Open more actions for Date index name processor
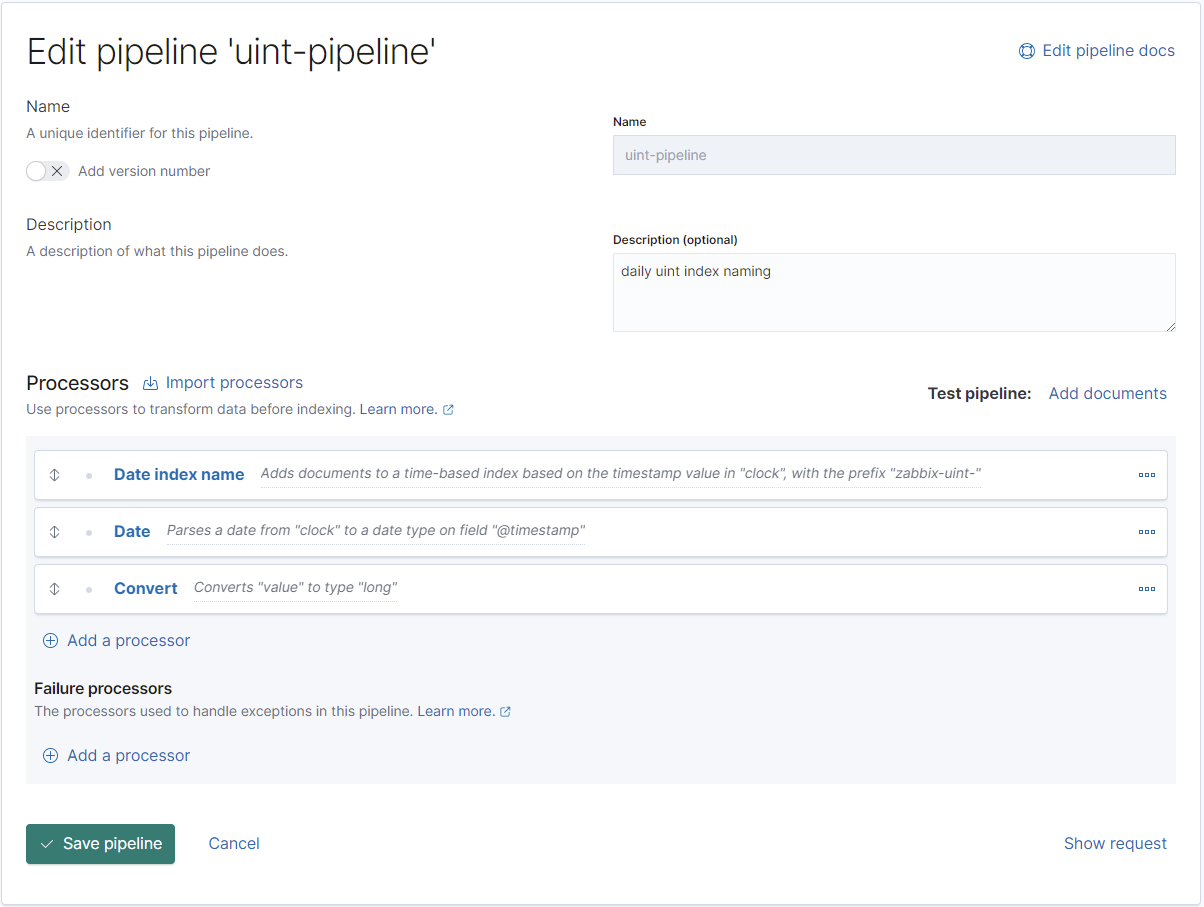 pyautogui.click(x=1146, y=475)
